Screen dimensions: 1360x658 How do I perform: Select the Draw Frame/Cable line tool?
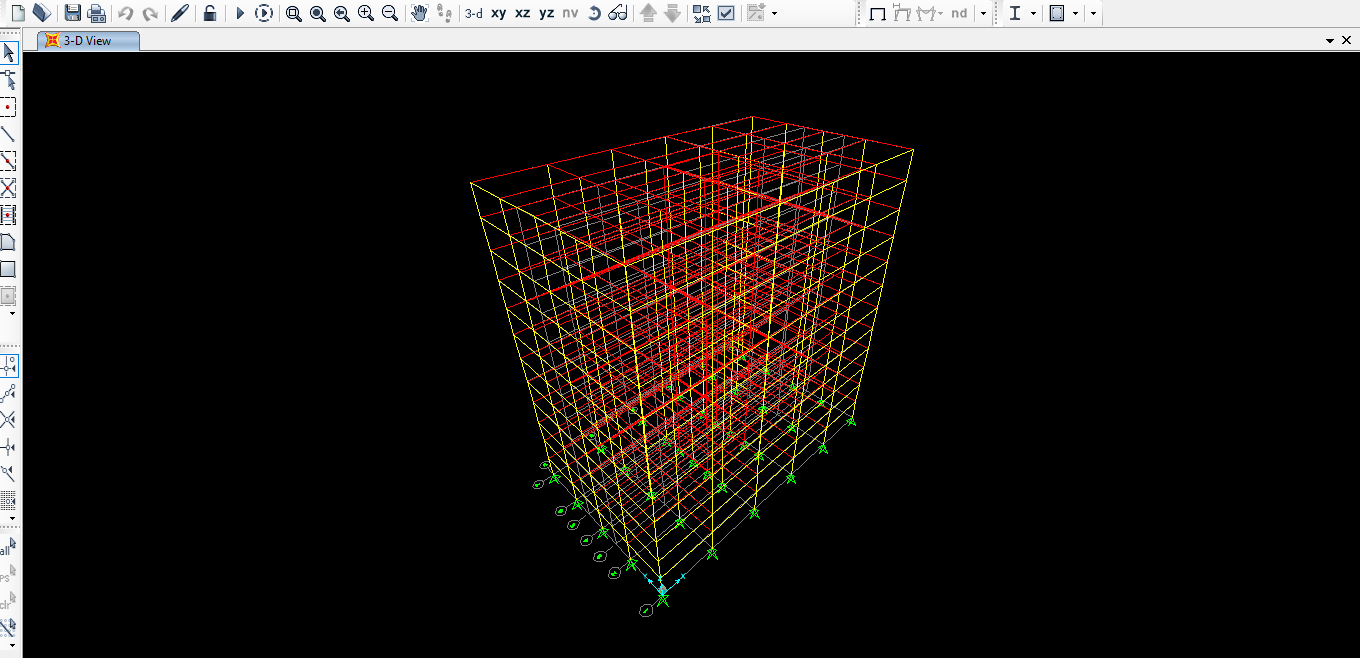point(8,134)
